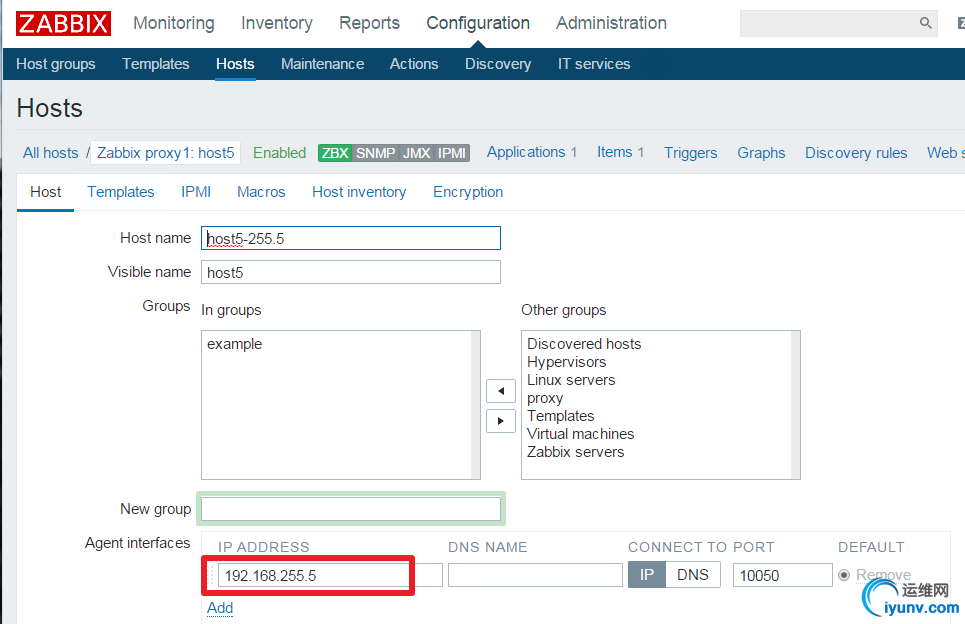Click the ZBX availability badge

click(334, 153)
